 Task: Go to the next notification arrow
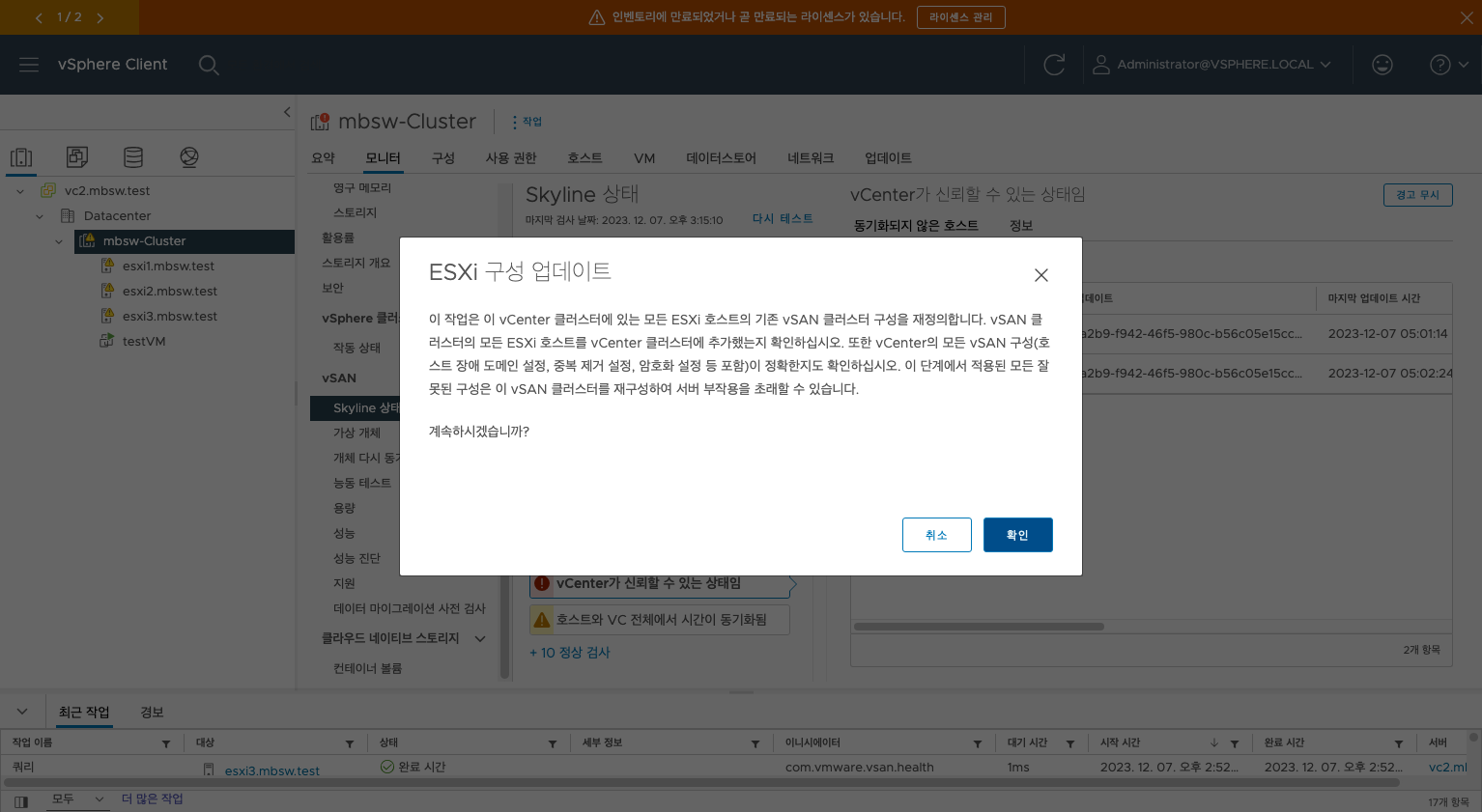pos(100,17)
